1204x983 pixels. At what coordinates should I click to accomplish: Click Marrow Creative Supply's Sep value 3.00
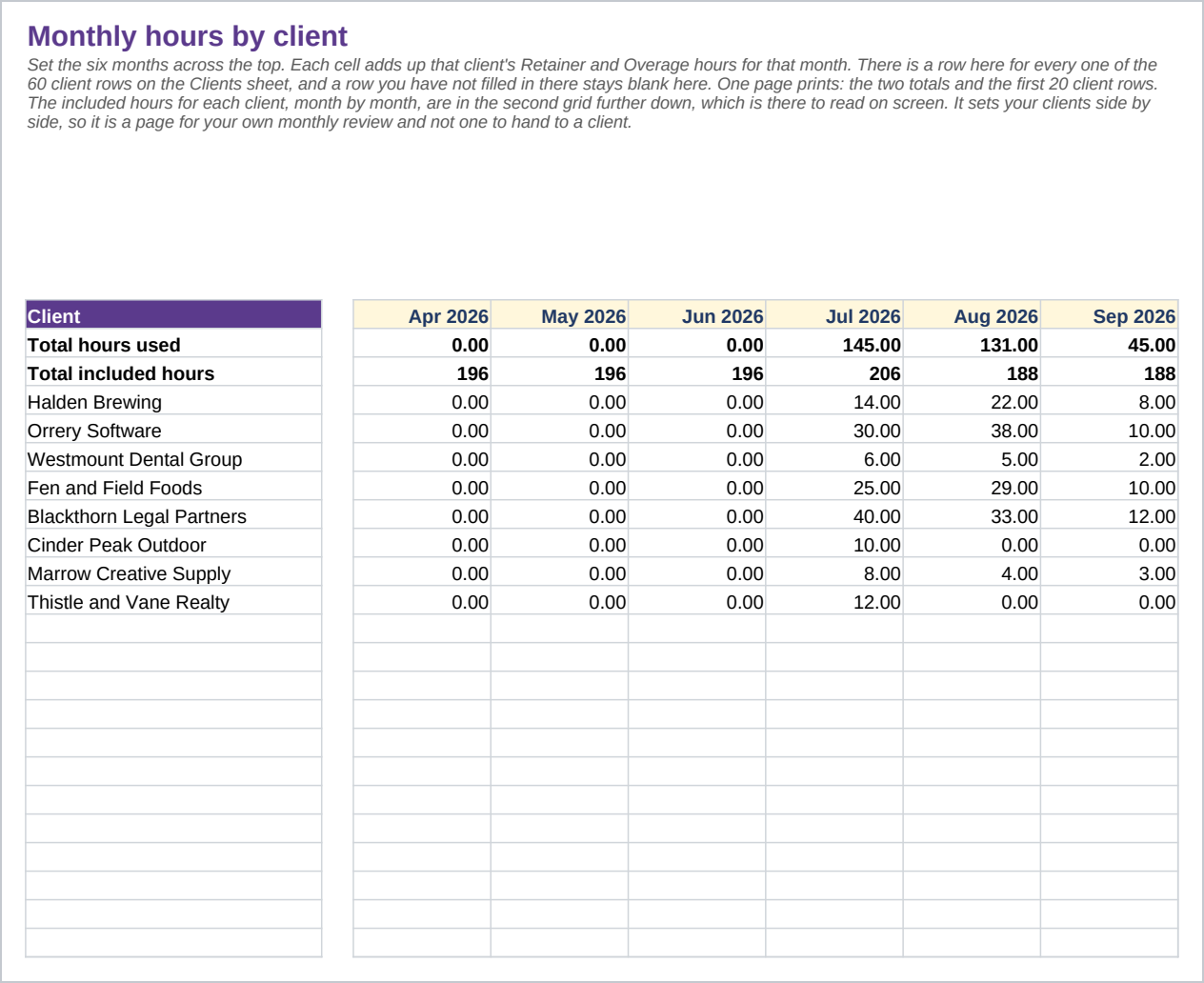pyautogui.click(x=1109, y=572)
